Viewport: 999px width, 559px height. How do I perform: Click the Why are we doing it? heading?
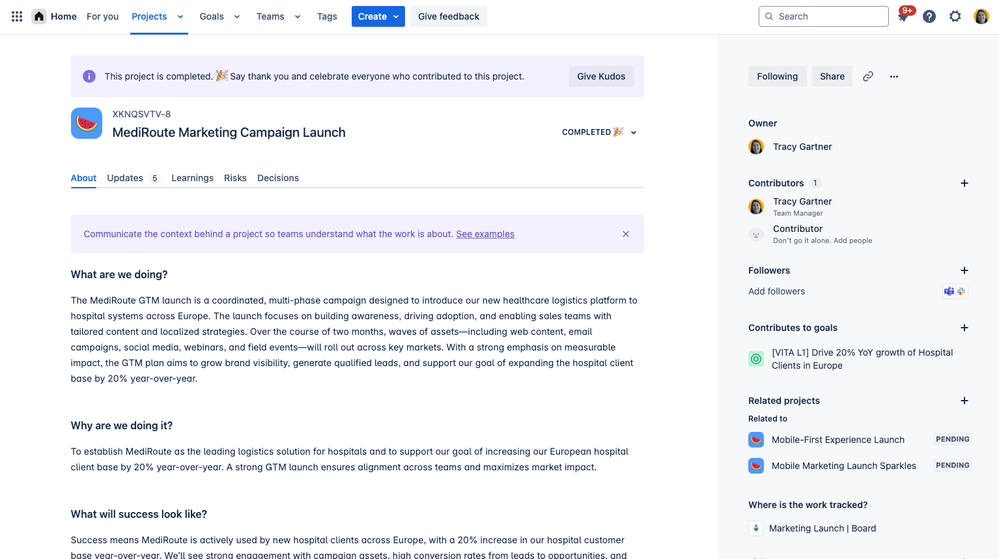coord(122,426)
